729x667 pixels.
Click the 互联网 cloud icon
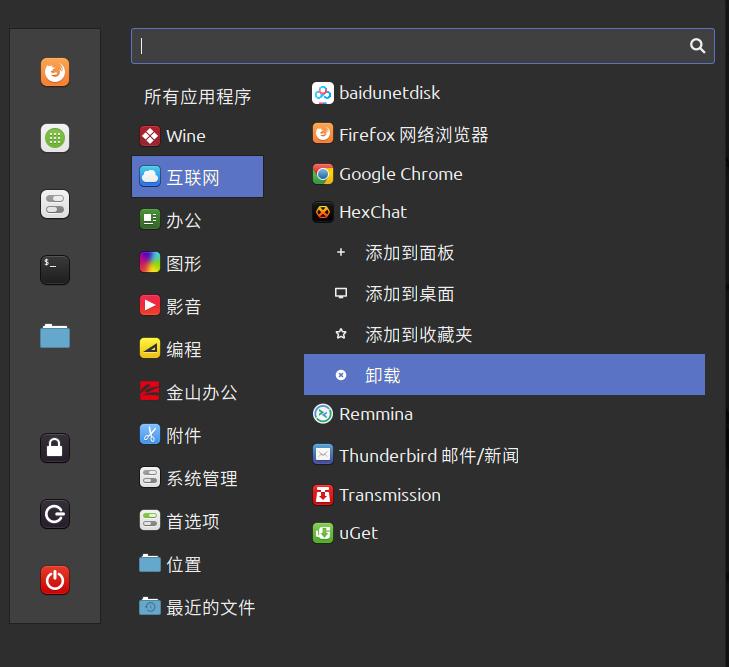coord(150,177)
